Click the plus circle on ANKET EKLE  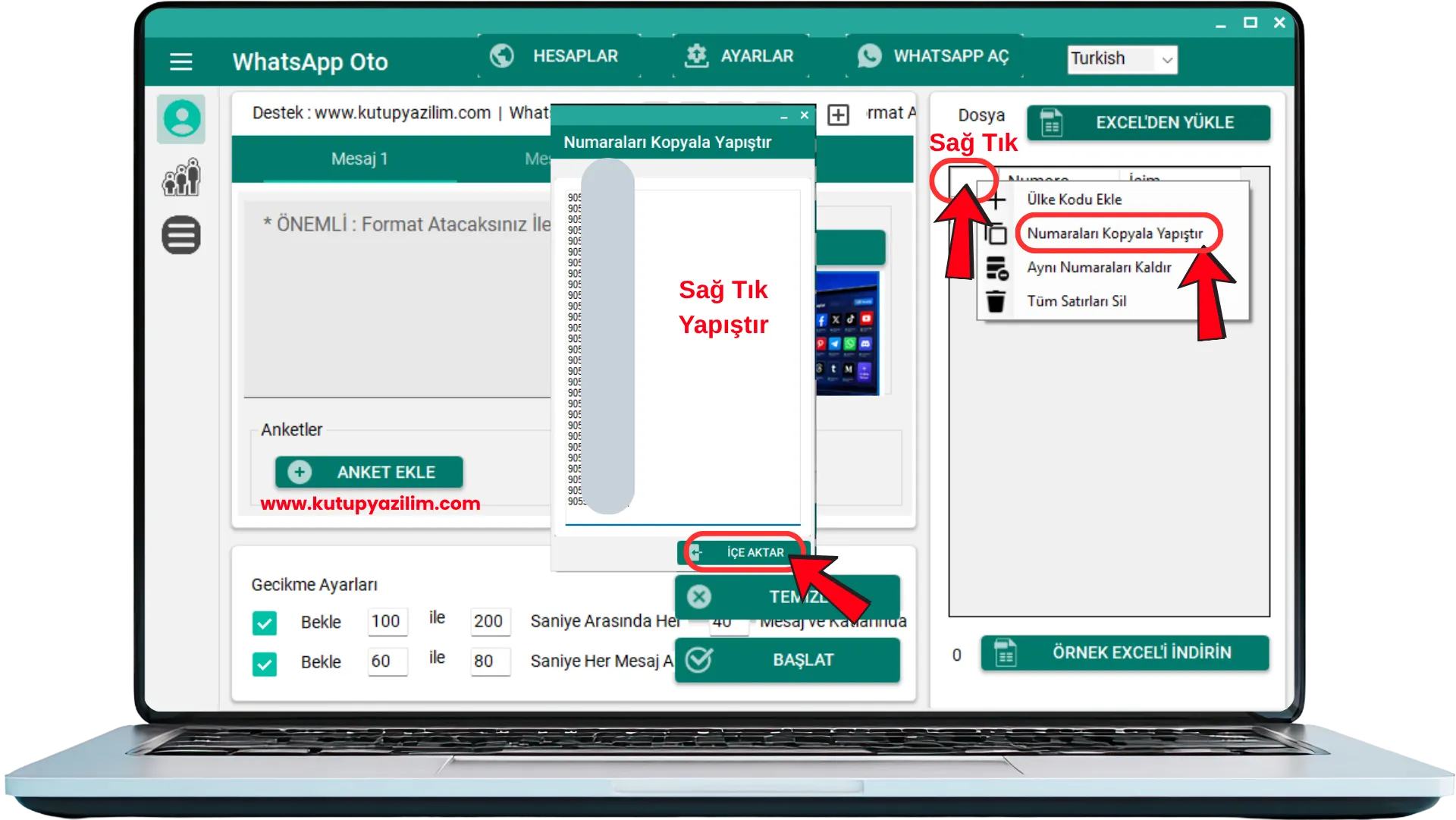point(300,473)
